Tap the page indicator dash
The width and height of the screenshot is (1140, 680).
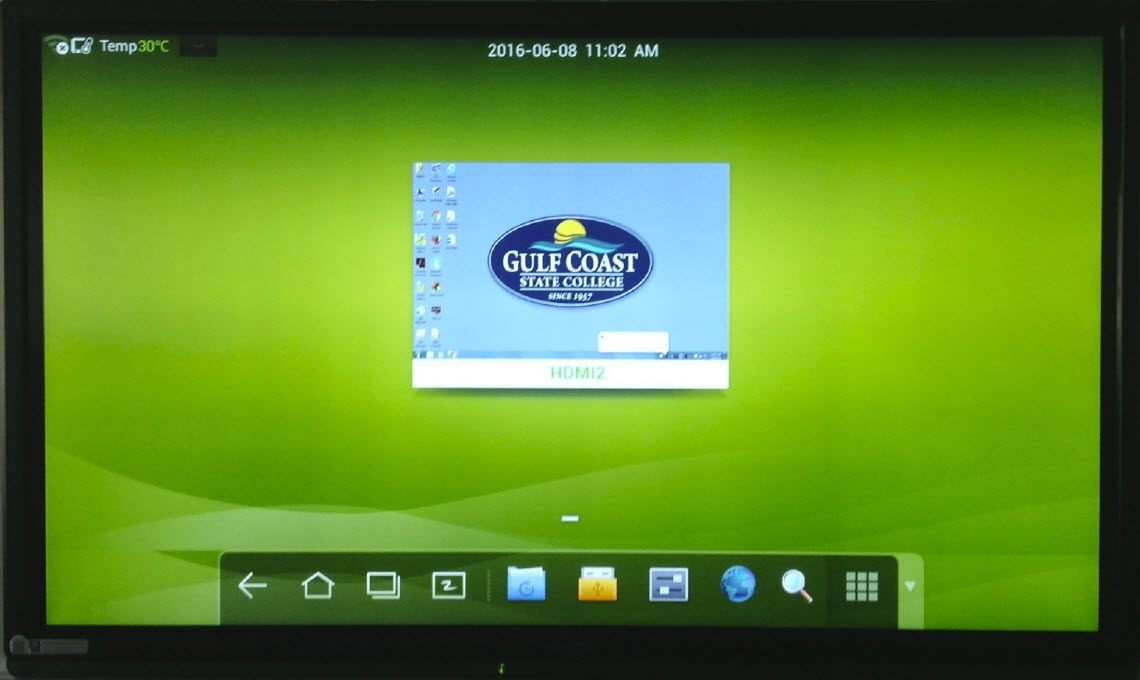point(569,517)
